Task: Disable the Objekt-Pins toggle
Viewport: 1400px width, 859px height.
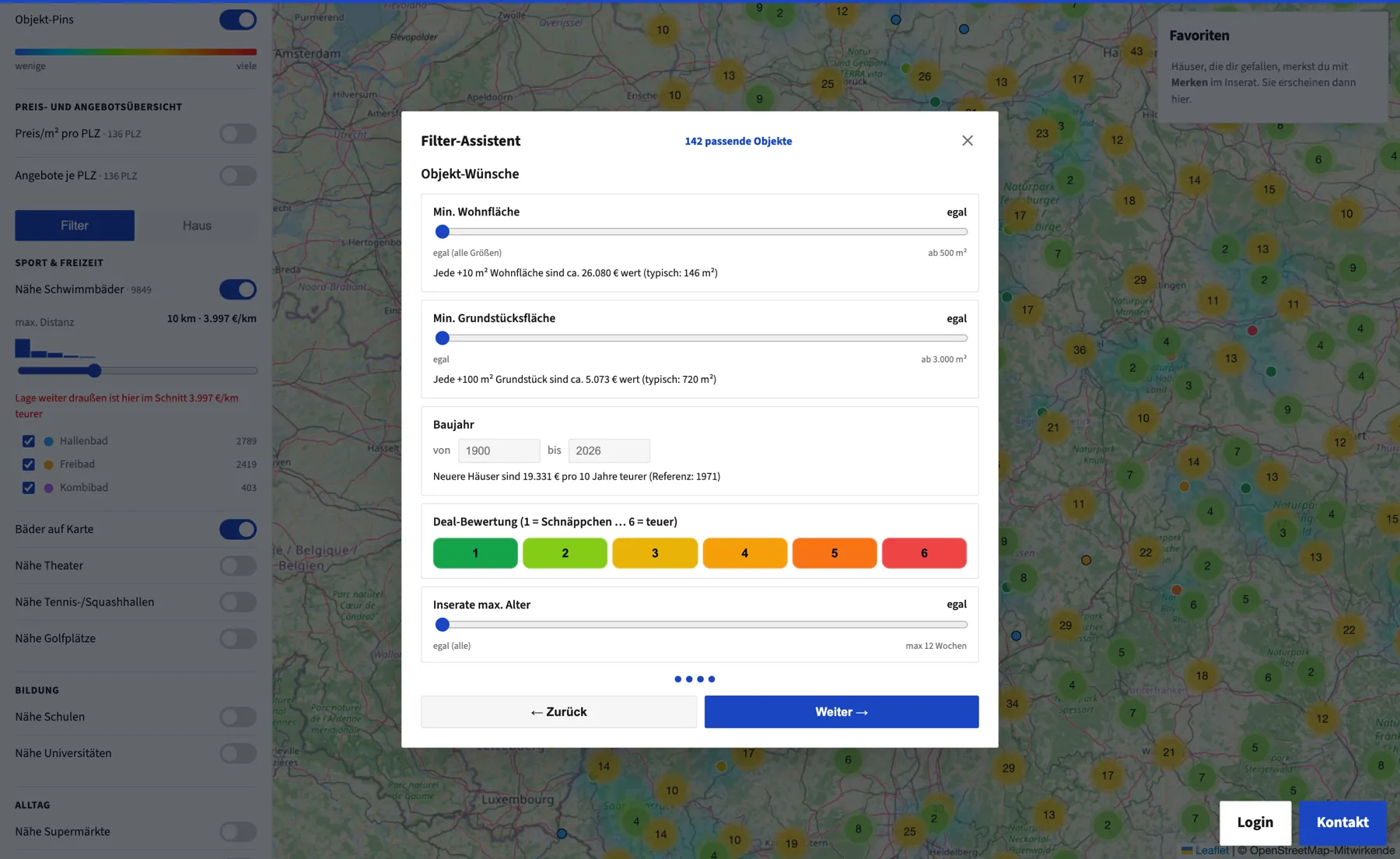Action: [x=238, y=19]
